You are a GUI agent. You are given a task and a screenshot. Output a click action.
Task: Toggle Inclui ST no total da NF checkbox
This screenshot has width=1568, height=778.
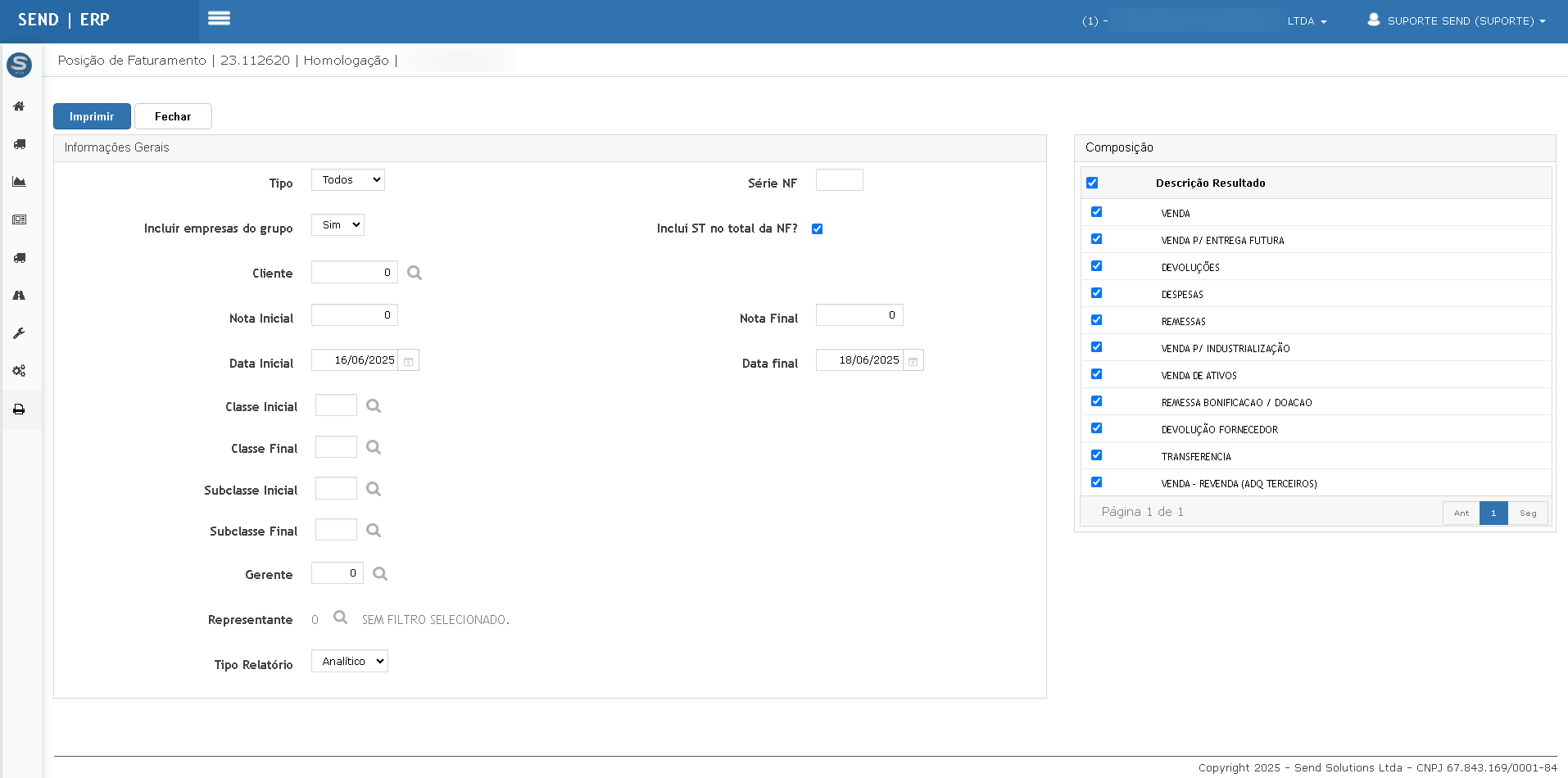tap(817, 228)
